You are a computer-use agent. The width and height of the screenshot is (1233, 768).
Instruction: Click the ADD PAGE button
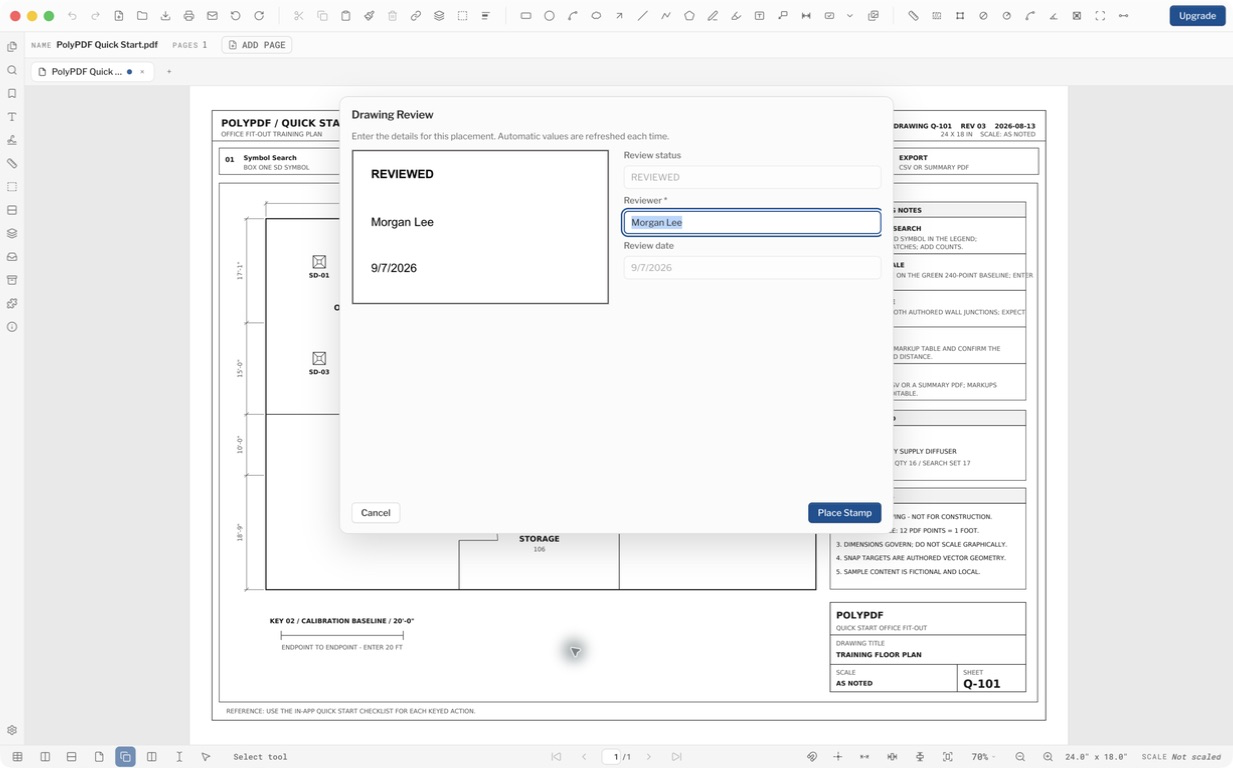coord(257,45)
